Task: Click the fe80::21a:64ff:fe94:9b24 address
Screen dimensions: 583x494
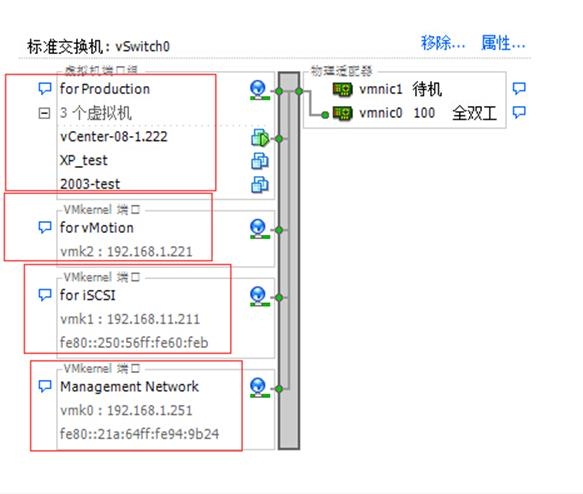Action: click(139, 434)
